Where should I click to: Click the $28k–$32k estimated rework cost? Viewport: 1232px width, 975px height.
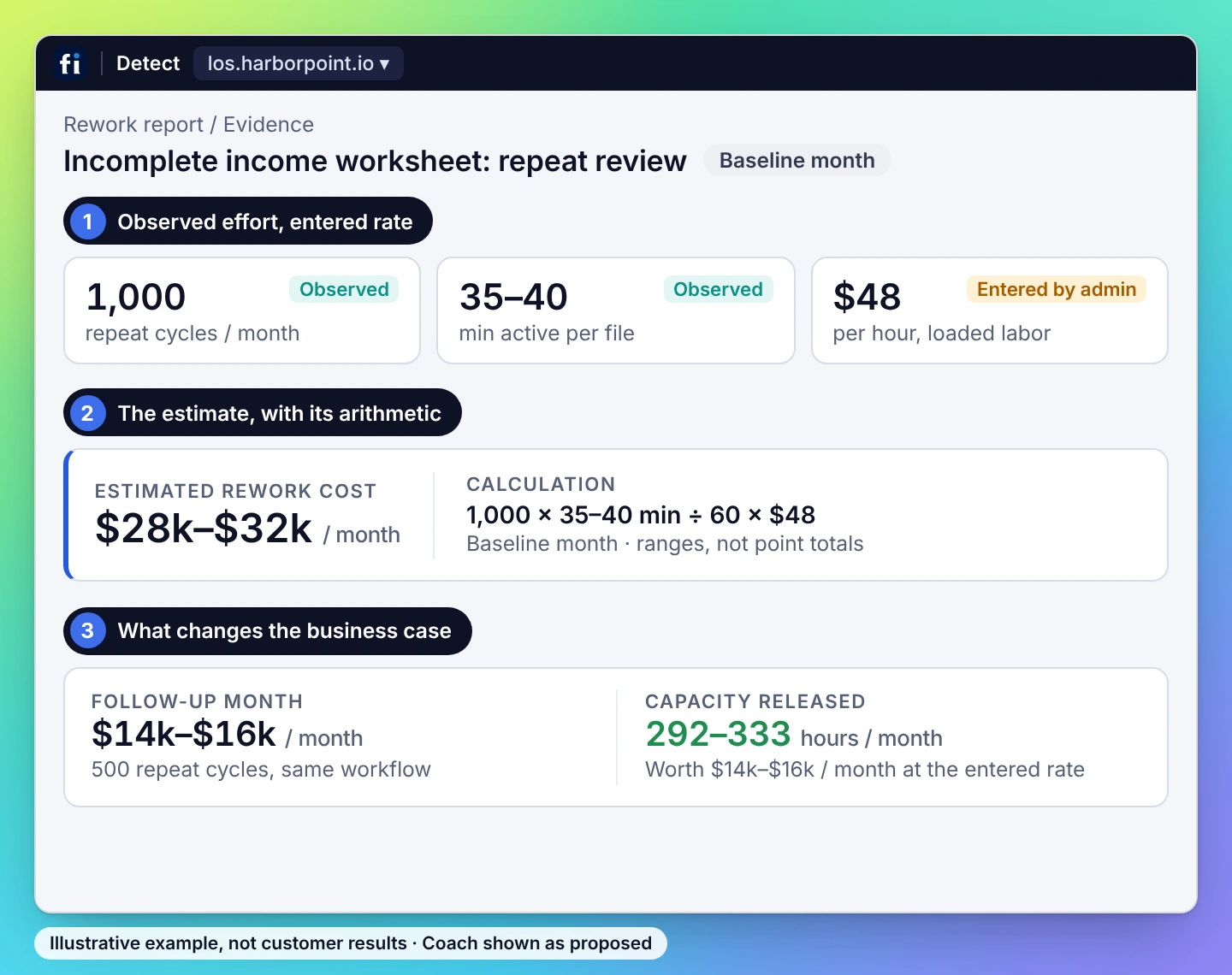pyautogui.click(x=204, y=528)
